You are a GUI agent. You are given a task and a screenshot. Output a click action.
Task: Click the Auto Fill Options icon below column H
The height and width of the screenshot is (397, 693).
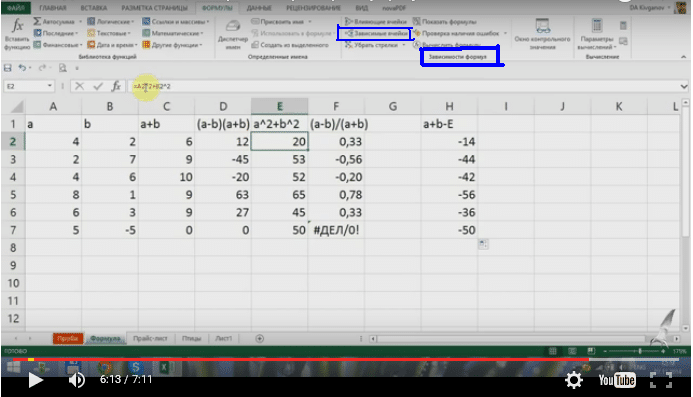(x=483, y=244)
